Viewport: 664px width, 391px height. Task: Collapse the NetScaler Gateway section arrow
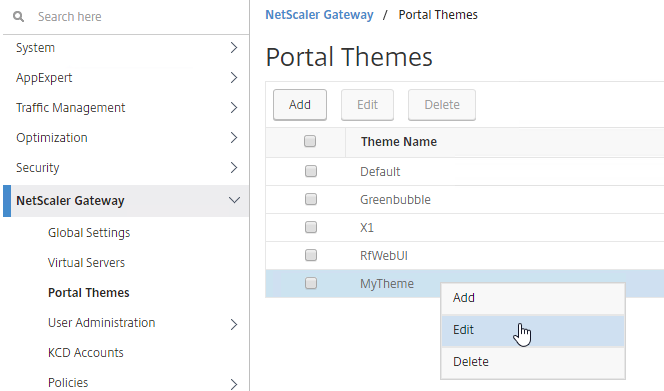coord(234,200)
